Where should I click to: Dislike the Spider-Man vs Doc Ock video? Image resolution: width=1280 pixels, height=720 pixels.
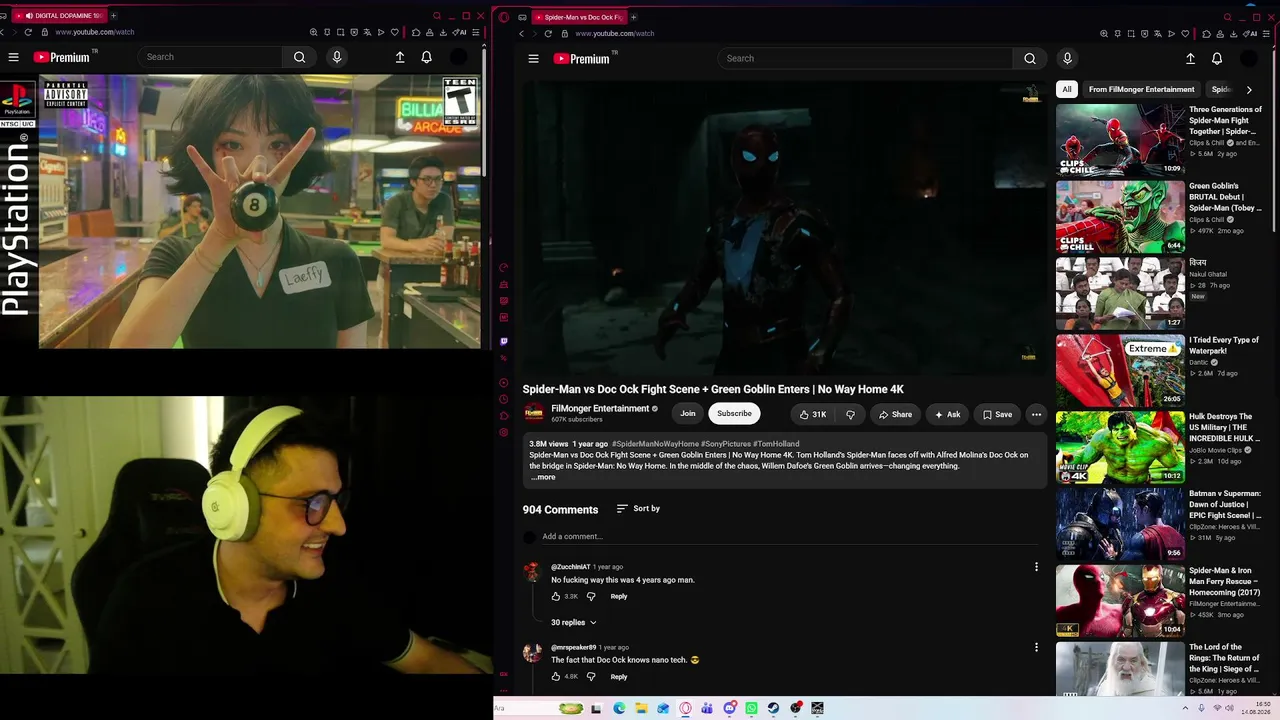coord(850,414)
